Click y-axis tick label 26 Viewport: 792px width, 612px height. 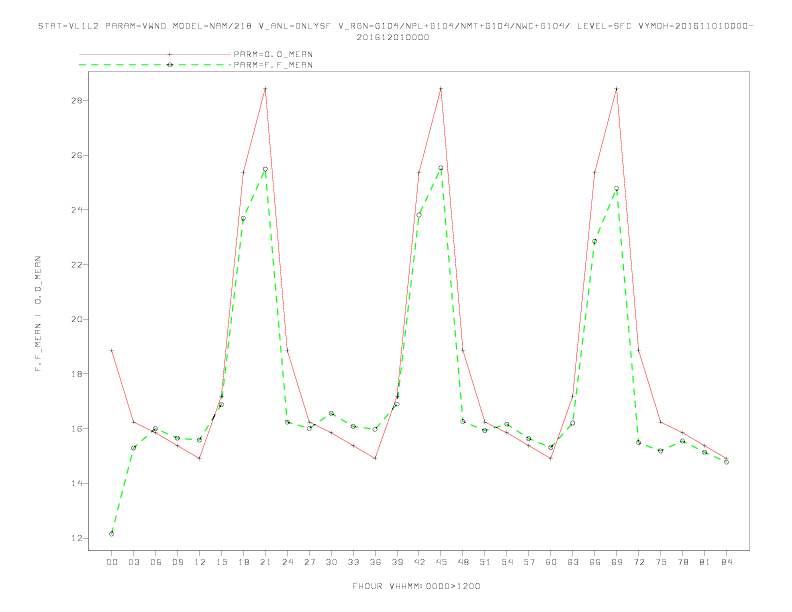[x=77, y=155]
